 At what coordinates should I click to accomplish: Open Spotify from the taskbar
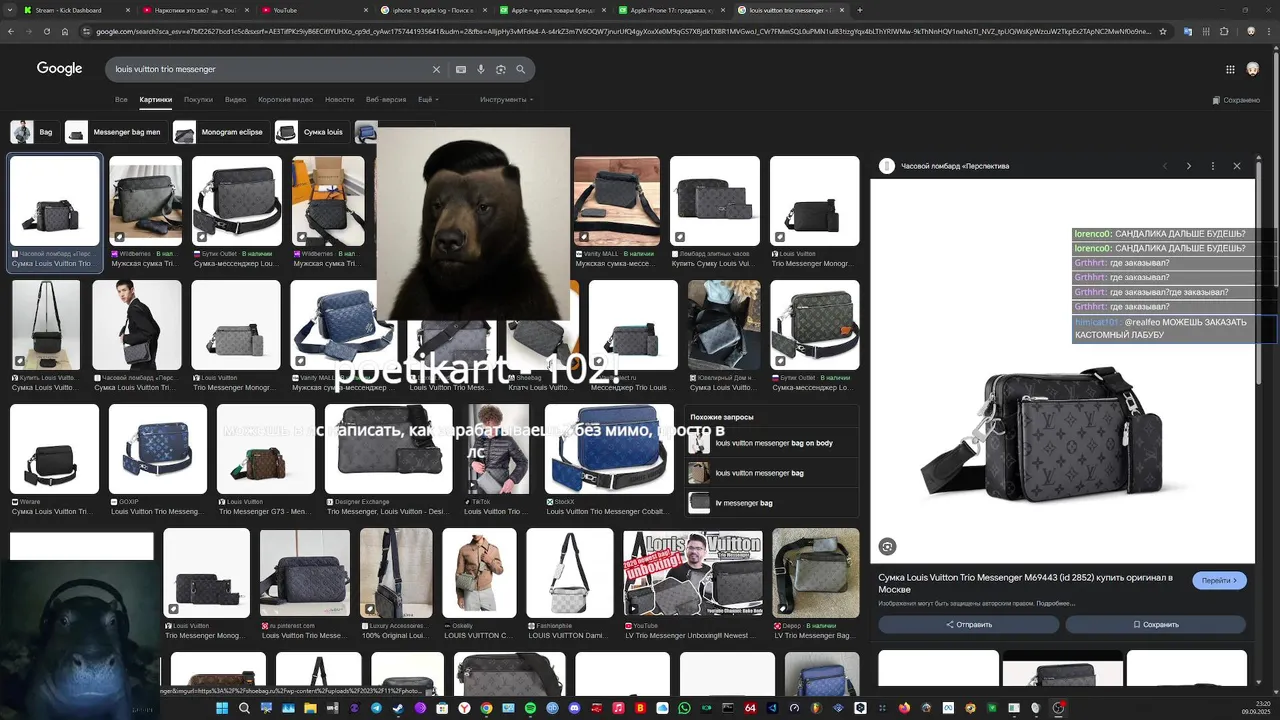click(x=530, y=708)
